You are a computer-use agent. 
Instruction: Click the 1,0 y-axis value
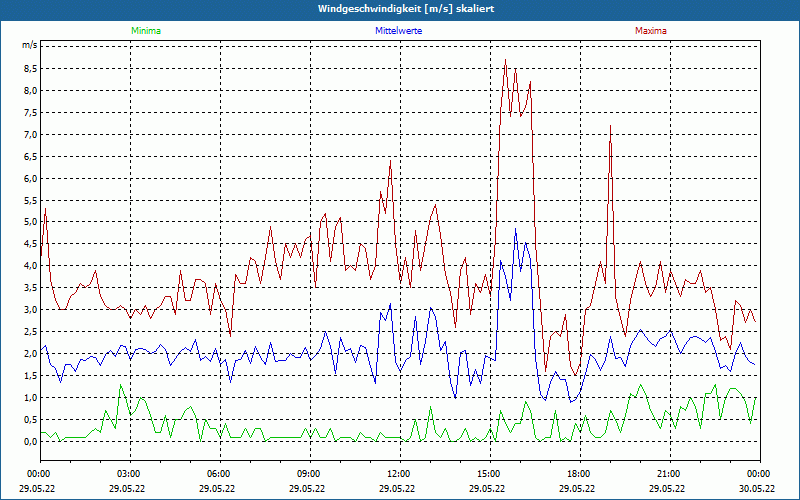click(x=31, y=397)
